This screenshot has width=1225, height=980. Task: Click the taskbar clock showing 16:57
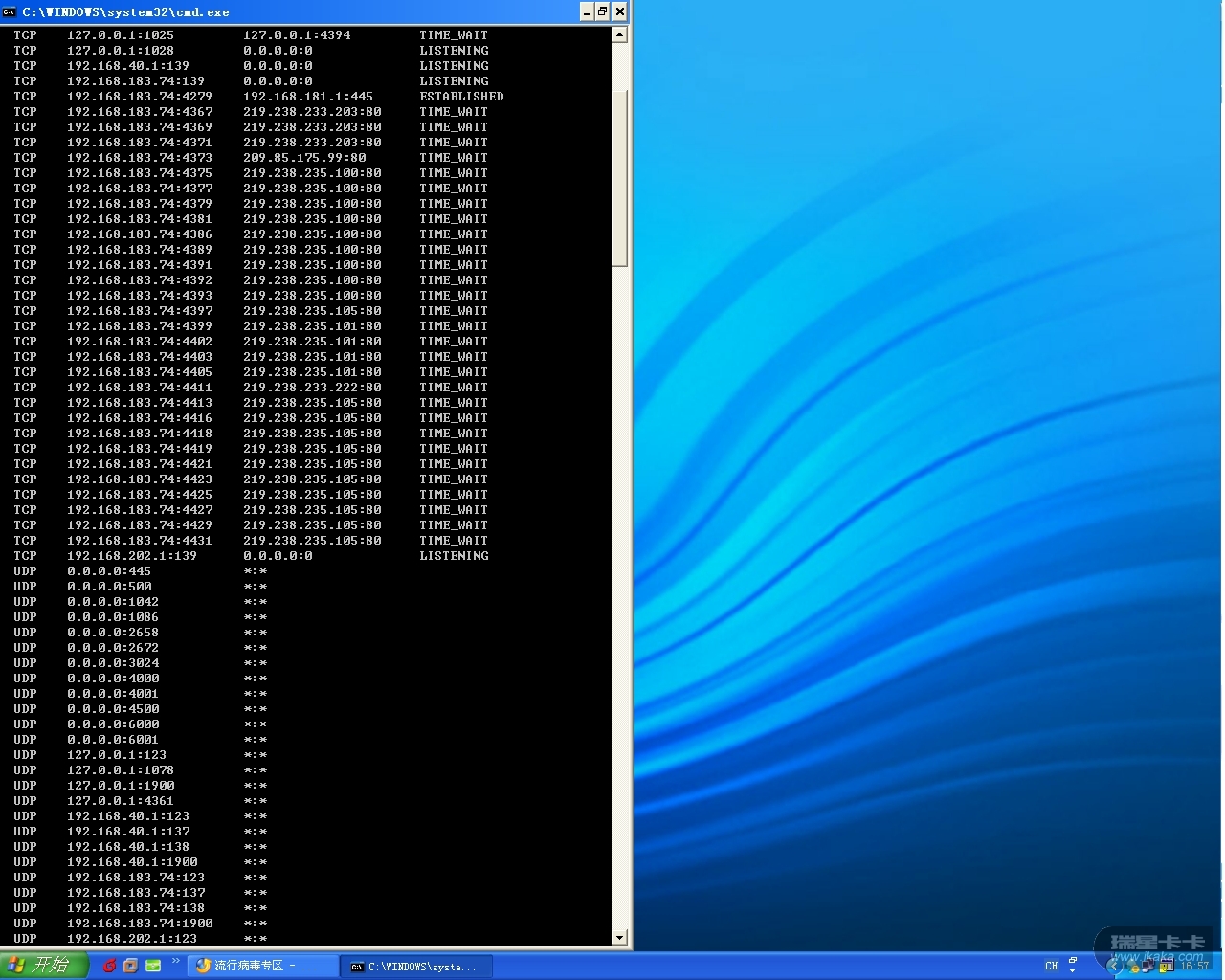pyautogui.click(x=1194, y=967)
